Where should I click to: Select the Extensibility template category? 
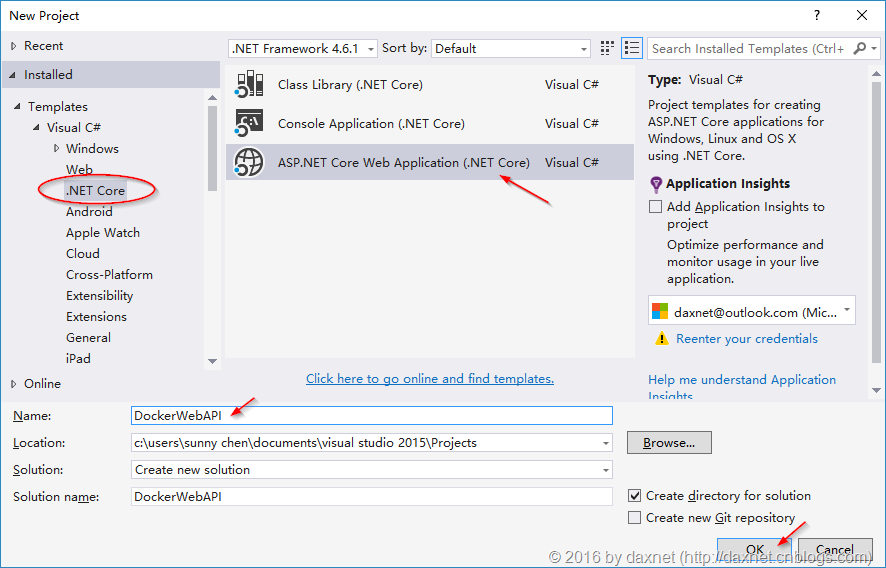tap(99, 296)
